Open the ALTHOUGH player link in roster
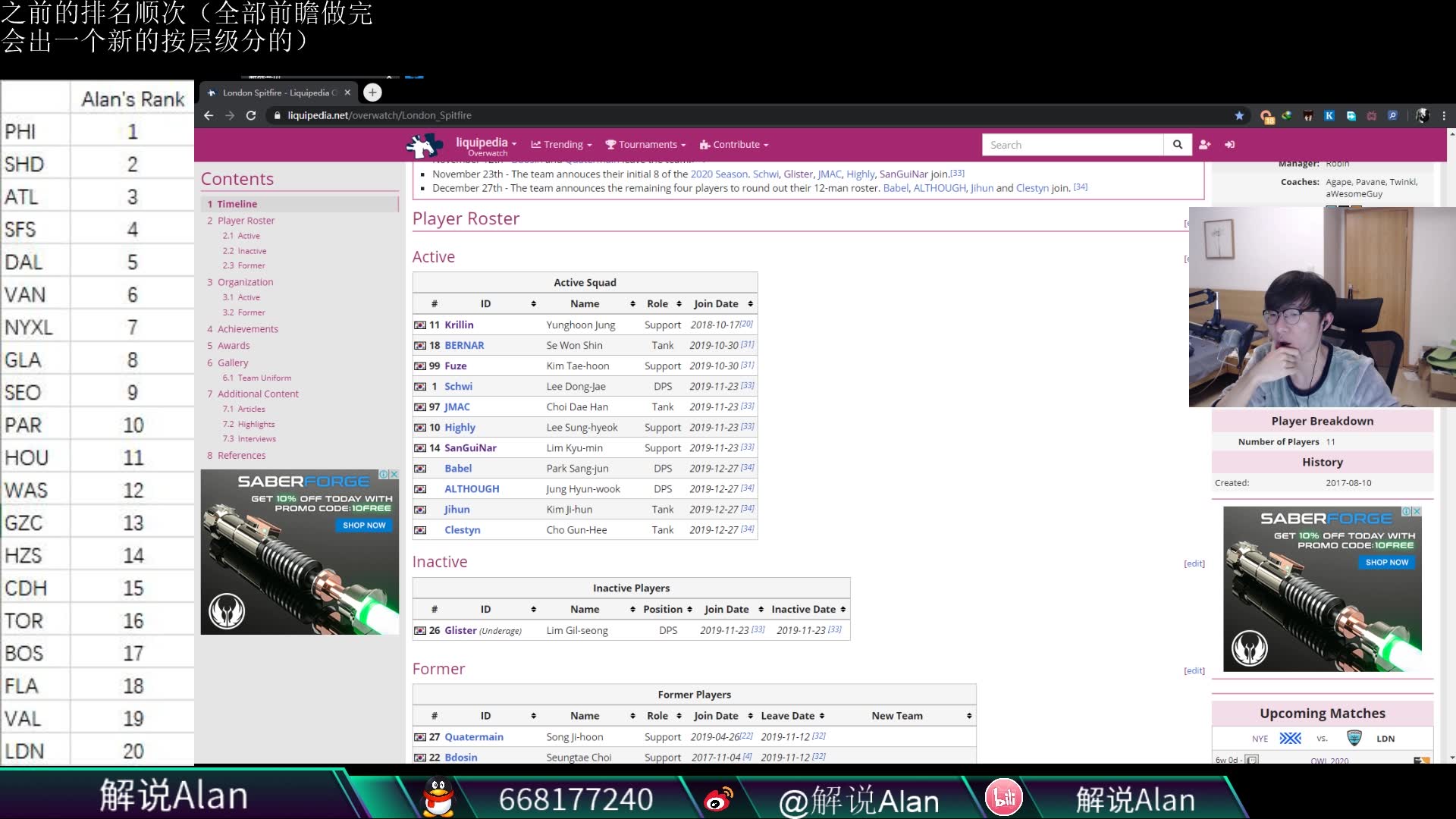 (x=472, y=489)
